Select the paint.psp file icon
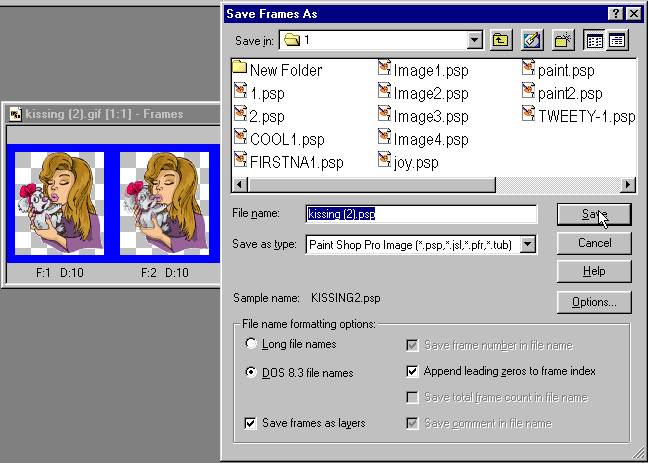The width and height of the screenshot is (648, 463). coord(528,68)
